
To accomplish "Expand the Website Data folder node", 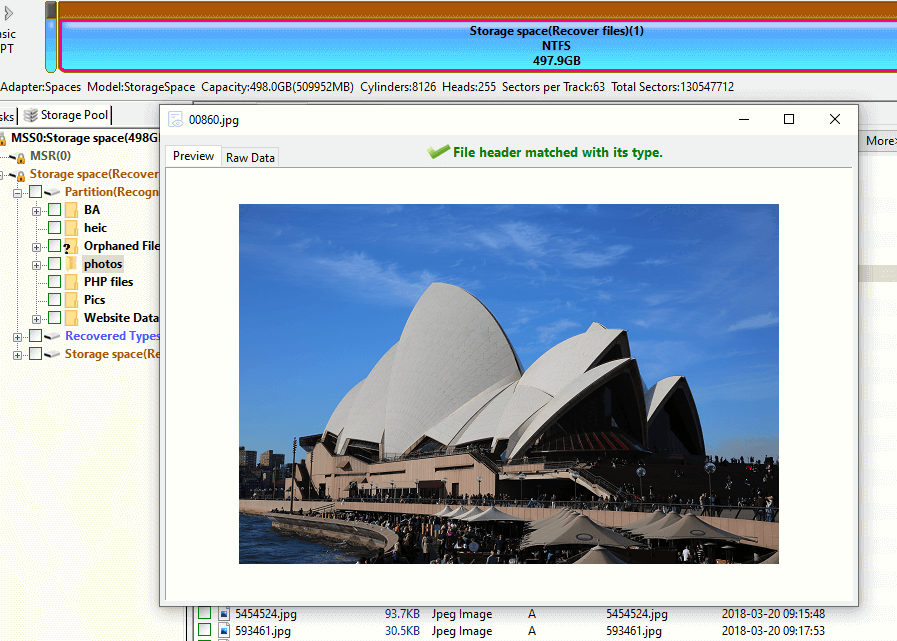I will point(37,318).
